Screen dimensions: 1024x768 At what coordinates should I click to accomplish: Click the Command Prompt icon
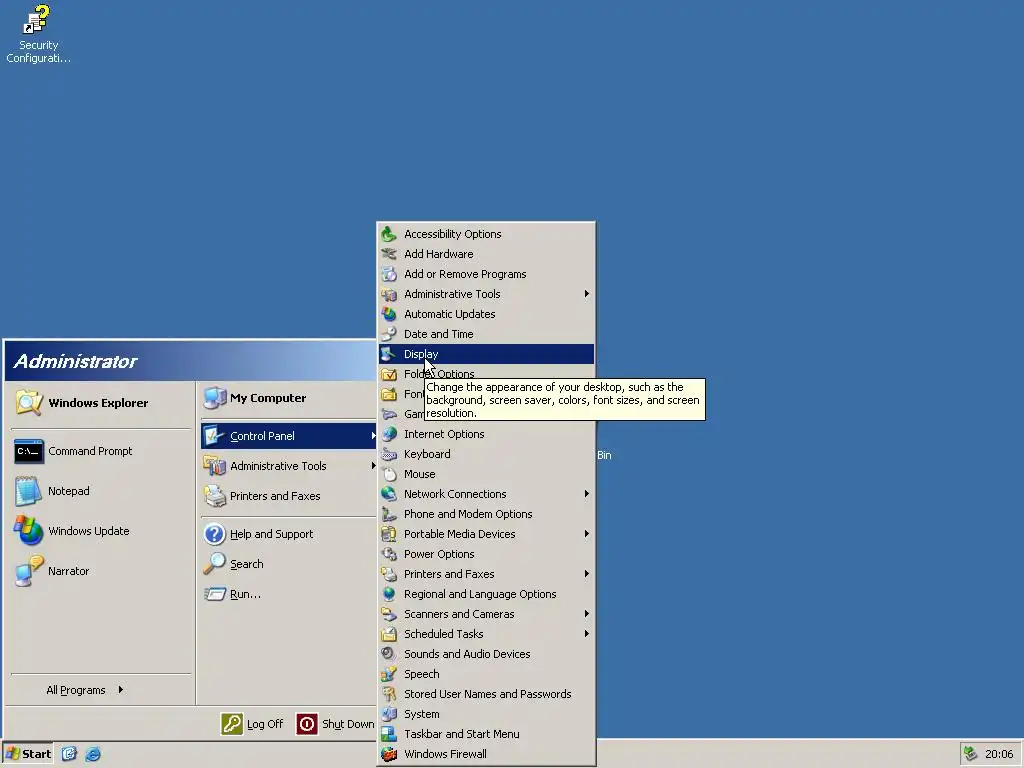click(x=29, y=451)
